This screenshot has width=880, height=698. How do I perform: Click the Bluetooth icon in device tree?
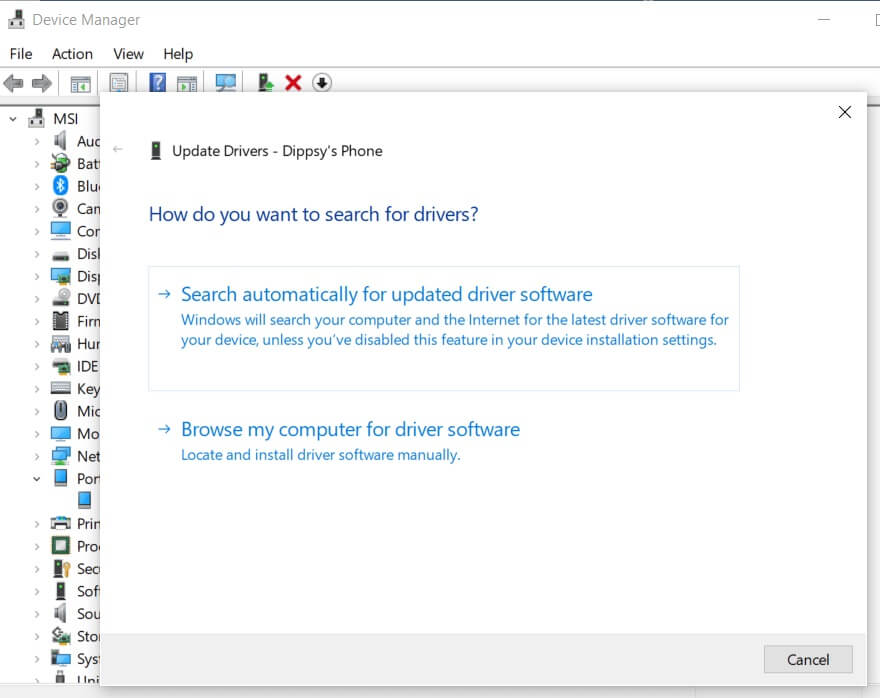pos(60,186)
